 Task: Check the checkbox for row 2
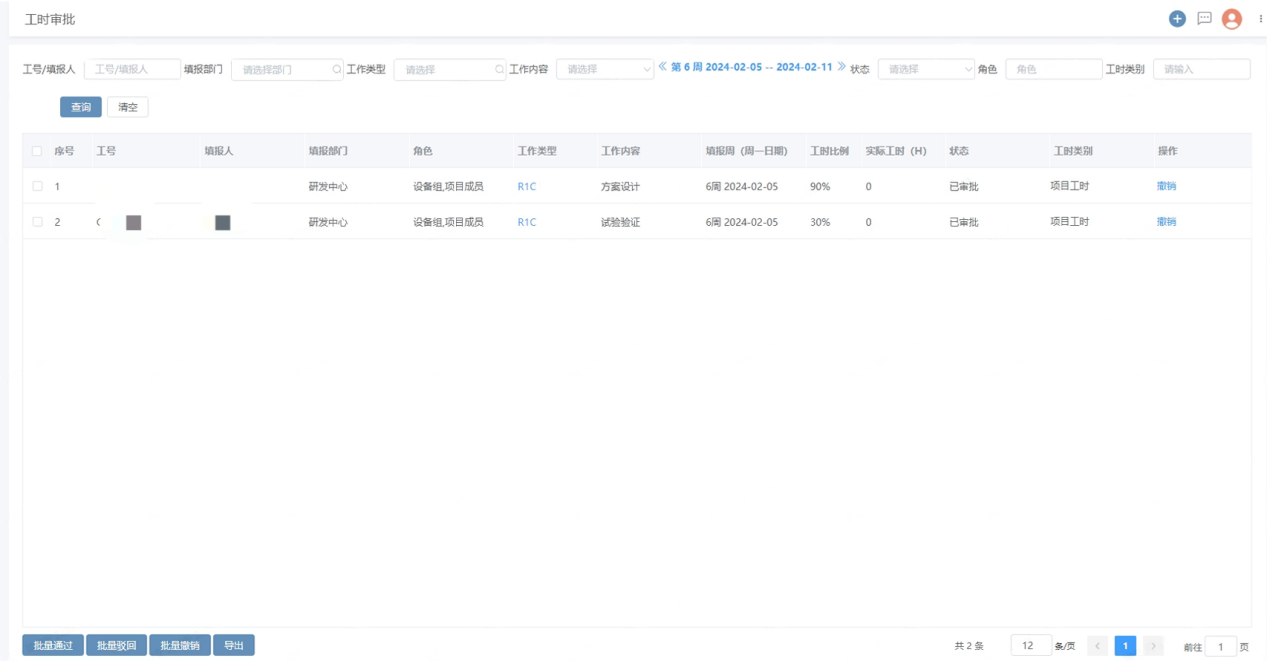tap(37, 222)
